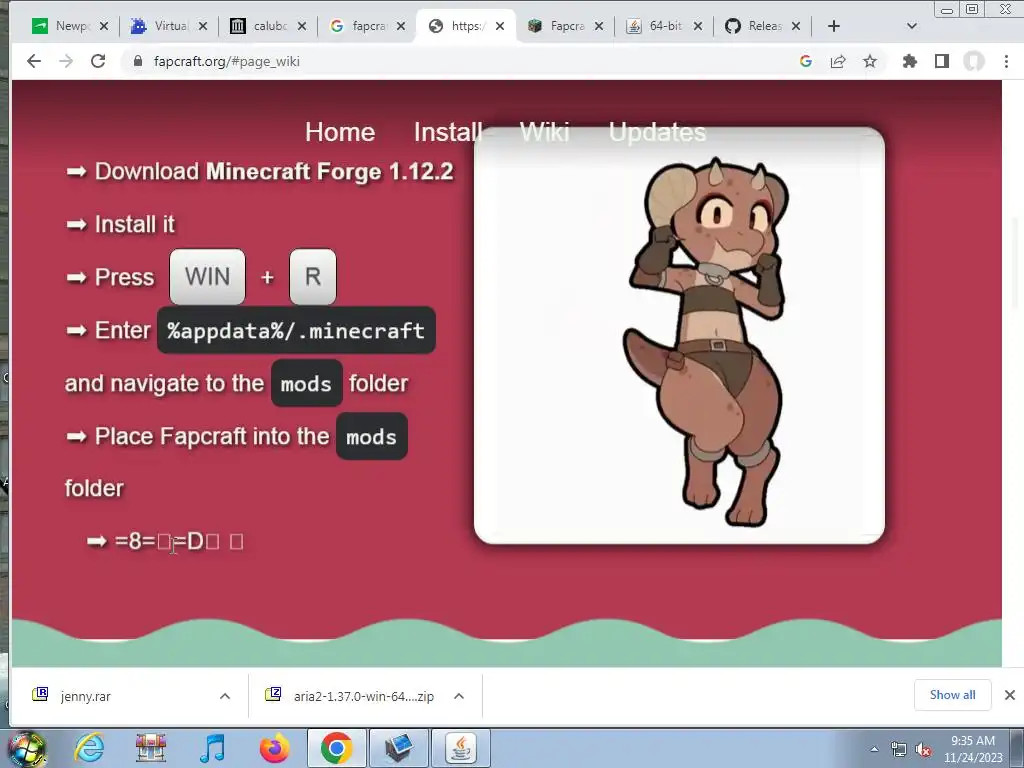Close the Newpc tab
1024x768 pixels.
point(104,26)
